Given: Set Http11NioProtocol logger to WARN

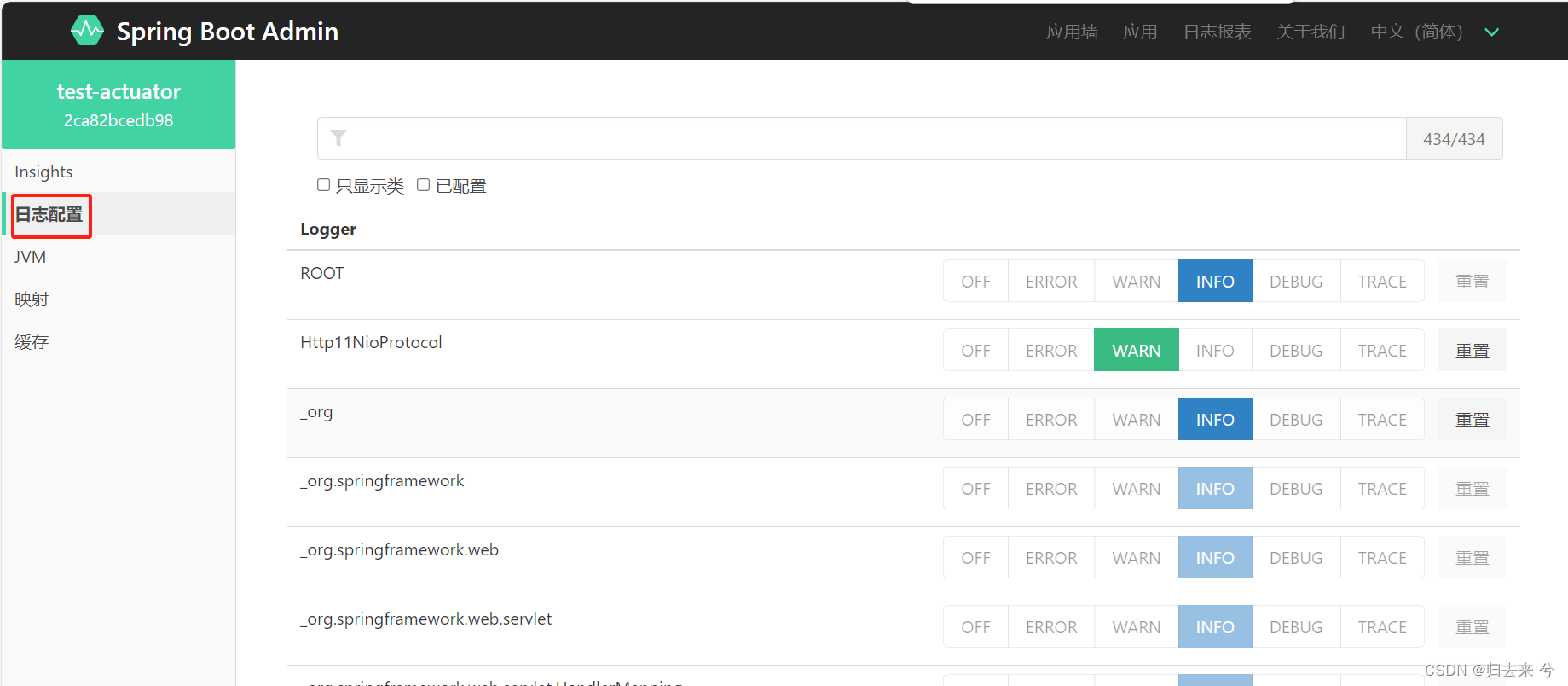Looking at the screenshot, I should click(1137, 350).
